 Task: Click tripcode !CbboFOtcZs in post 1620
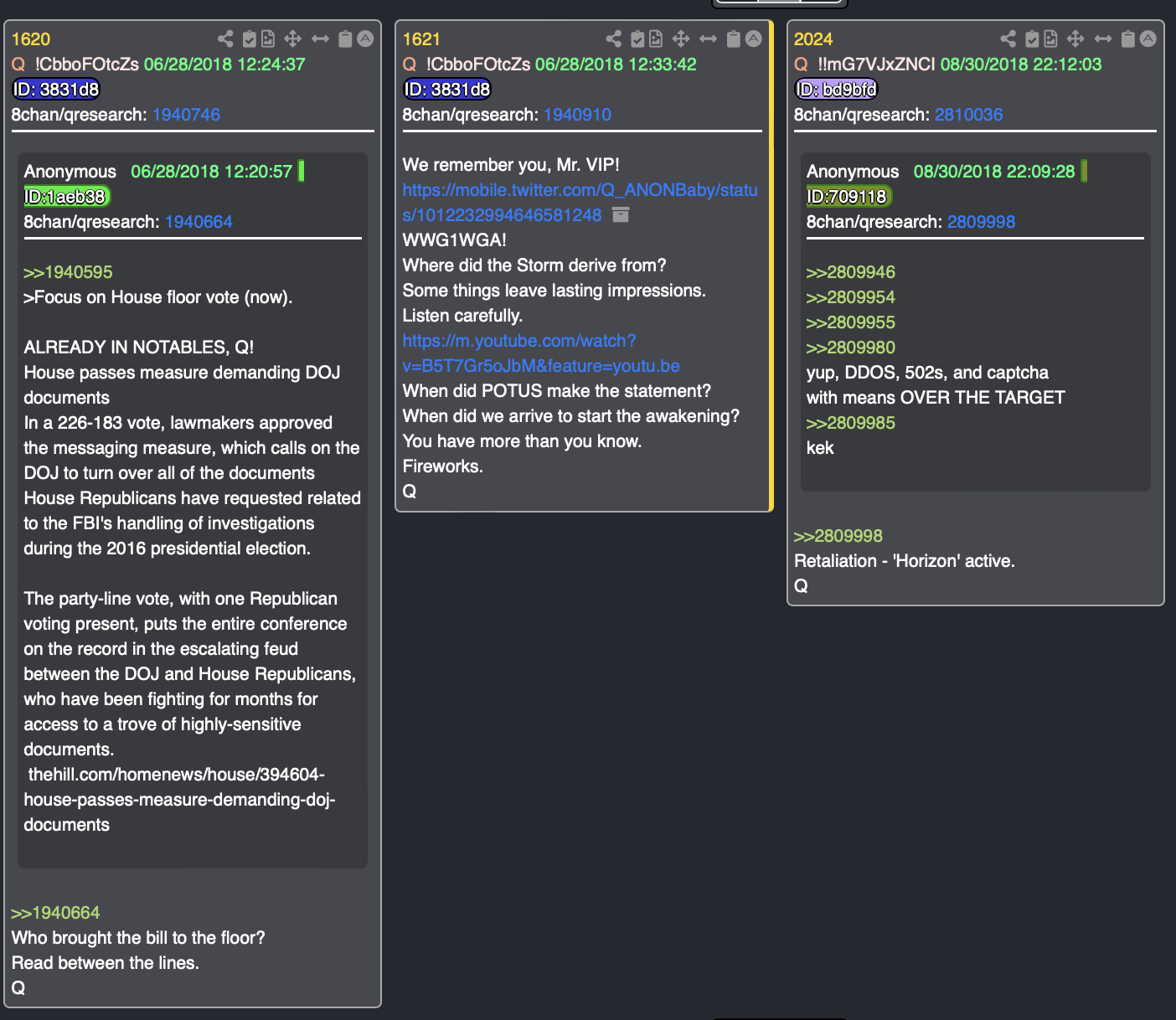(87, 64)
